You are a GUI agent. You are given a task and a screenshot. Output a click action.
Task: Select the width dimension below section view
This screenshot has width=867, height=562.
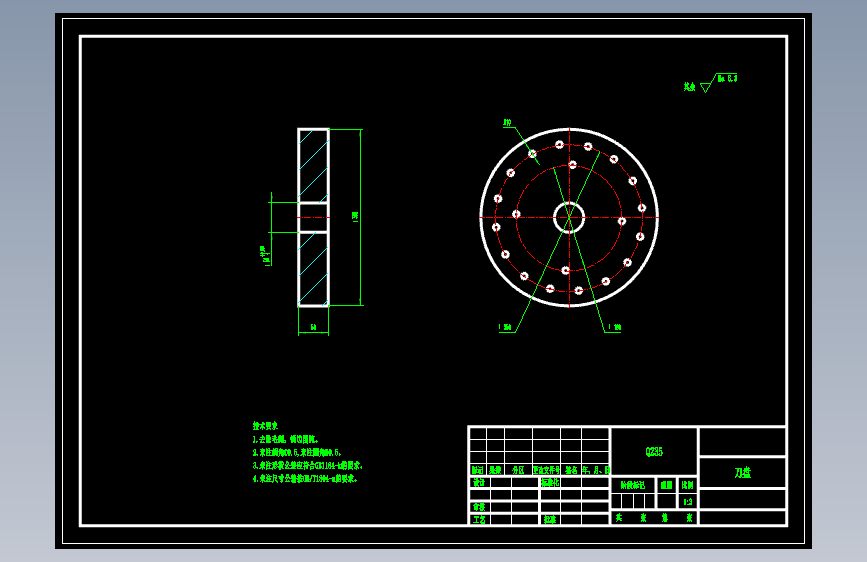[313, 327]
